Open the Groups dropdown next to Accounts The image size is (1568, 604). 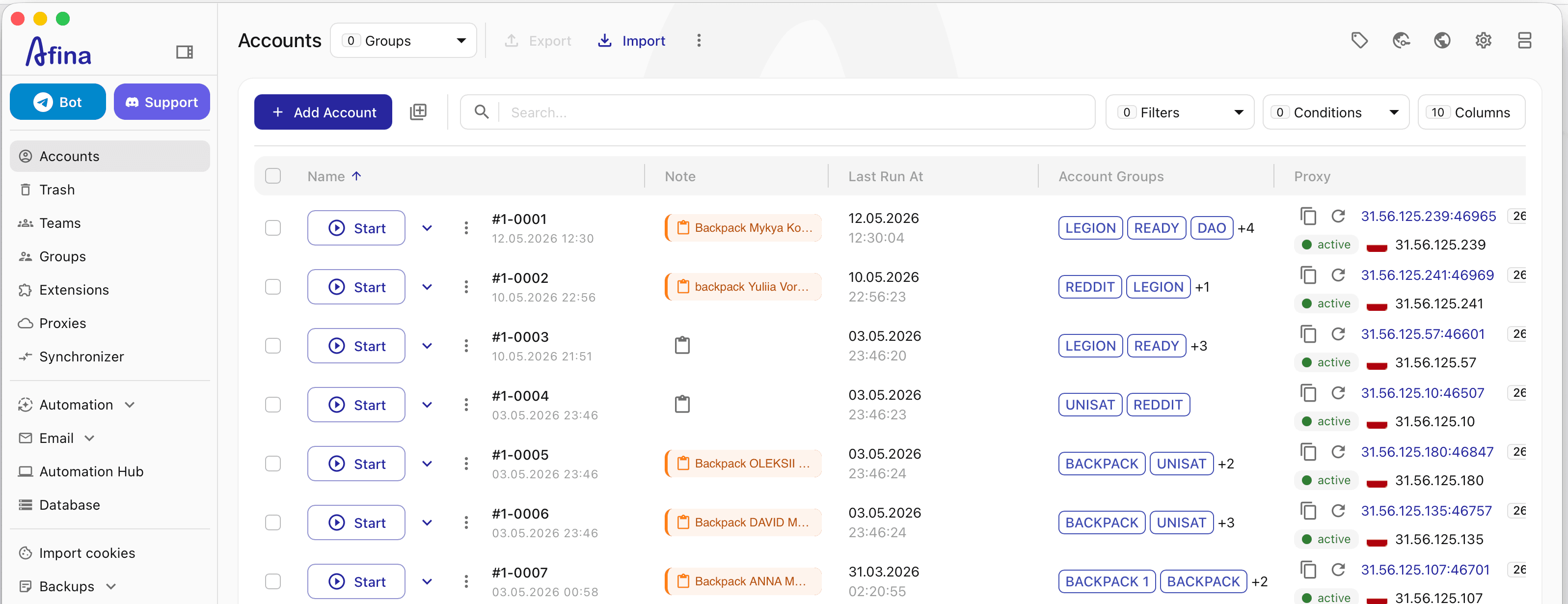coord(403,41)
